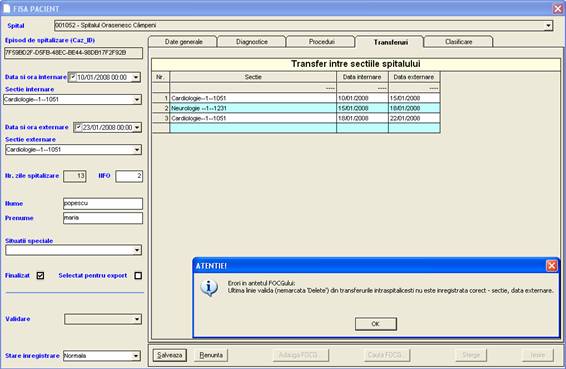Viewport: 566px width, 369px height.
Task: Expand the Sectie externare dropdown
Action: pyautogui.click(x=137, y=149)
